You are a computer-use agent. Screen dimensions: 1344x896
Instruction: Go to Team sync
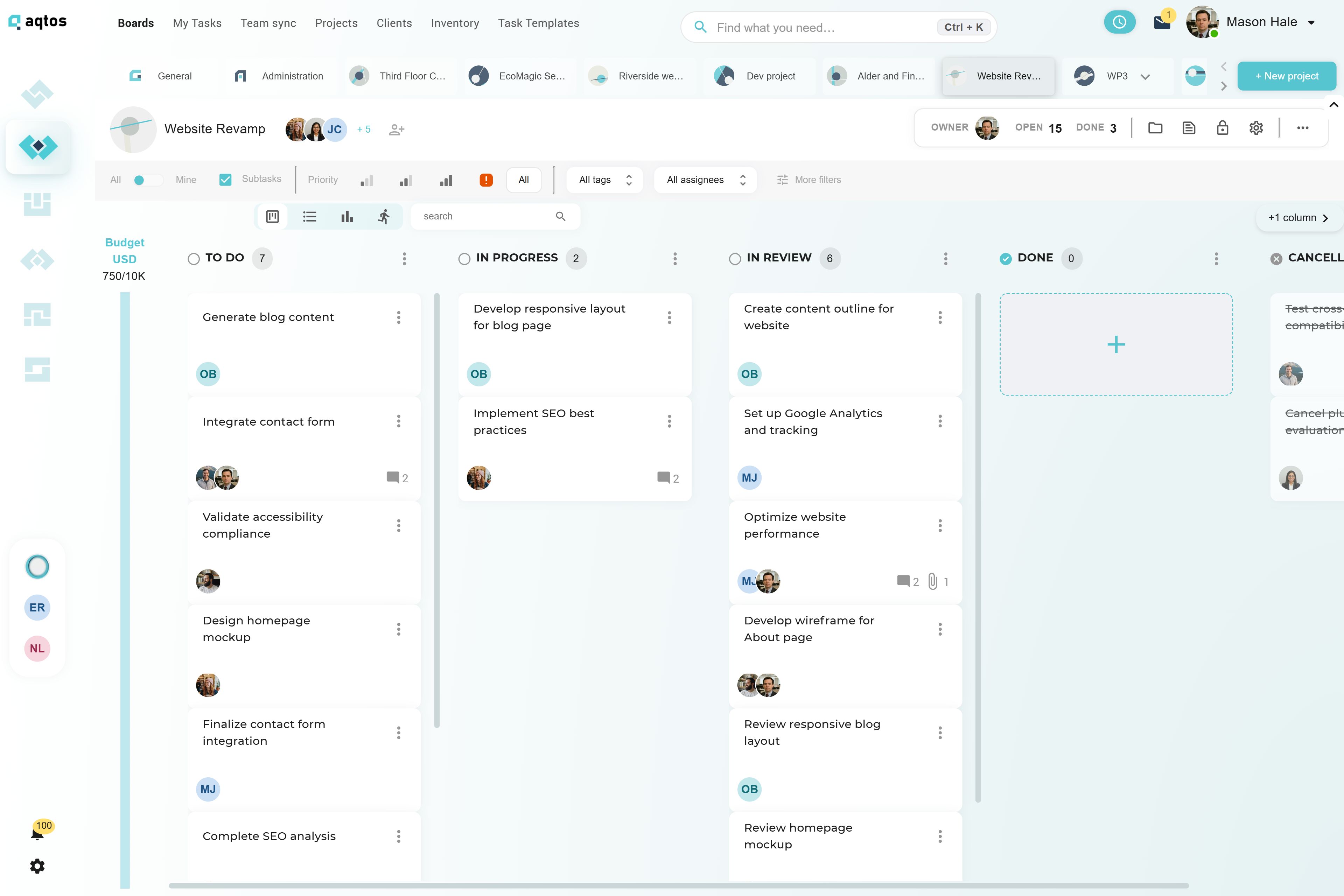[x=268, y=23]
